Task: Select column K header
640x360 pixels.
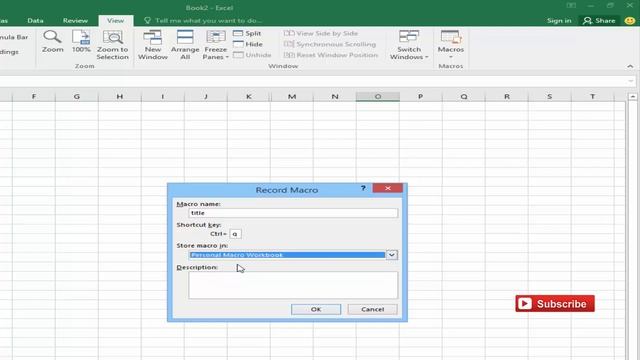Action: [249, 97]
